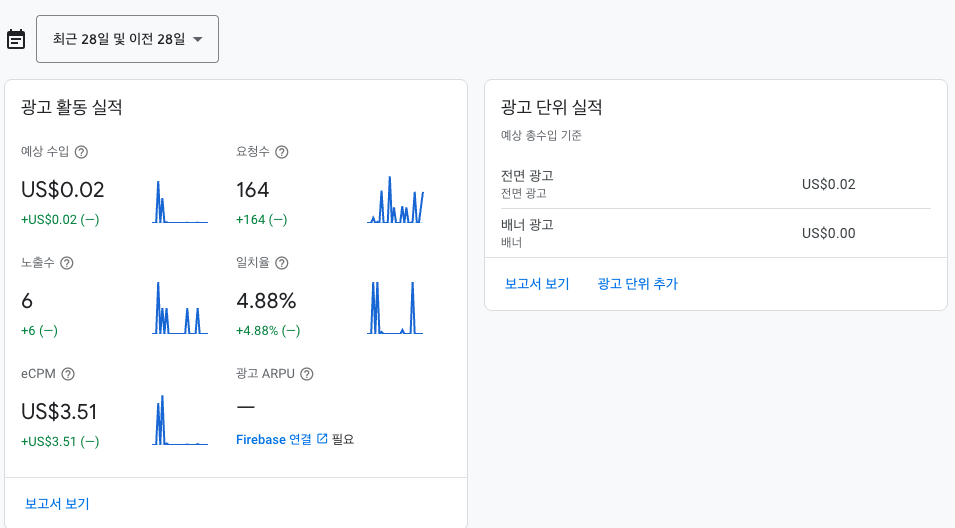The width and height of the screenshot is (955, 528).
Task: Open the Firebase 연결 link
Action: coord(273,439)
